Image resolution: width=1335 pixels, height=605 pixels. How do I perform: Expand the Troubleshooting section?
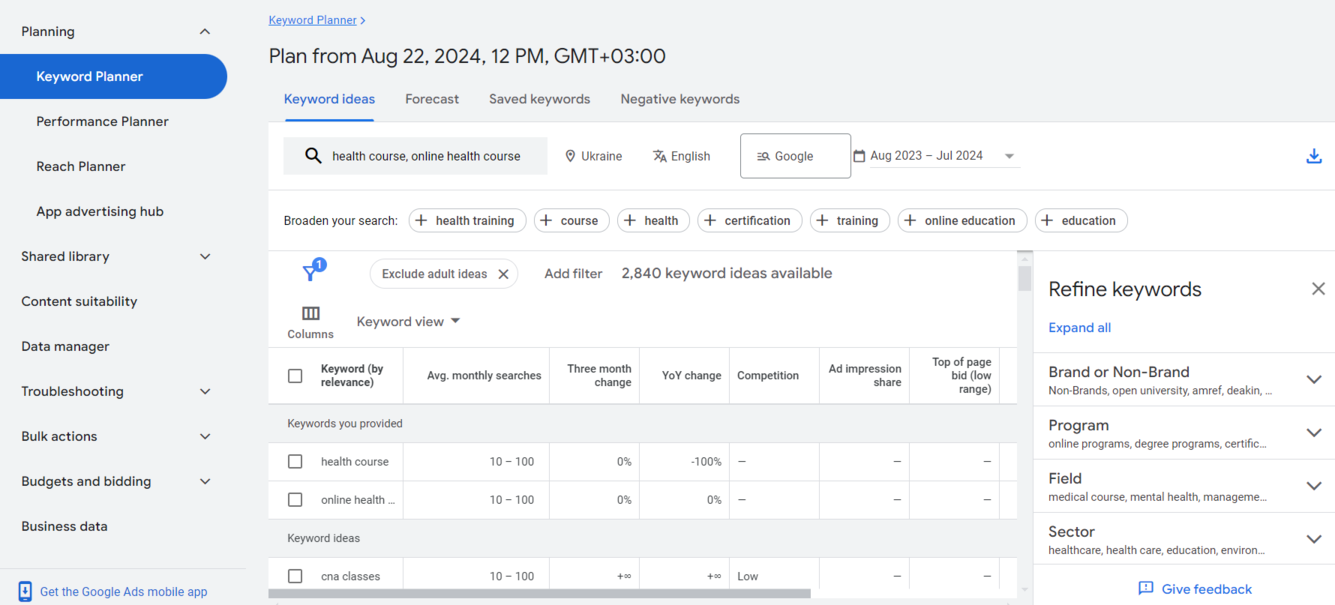coord(205,392)
